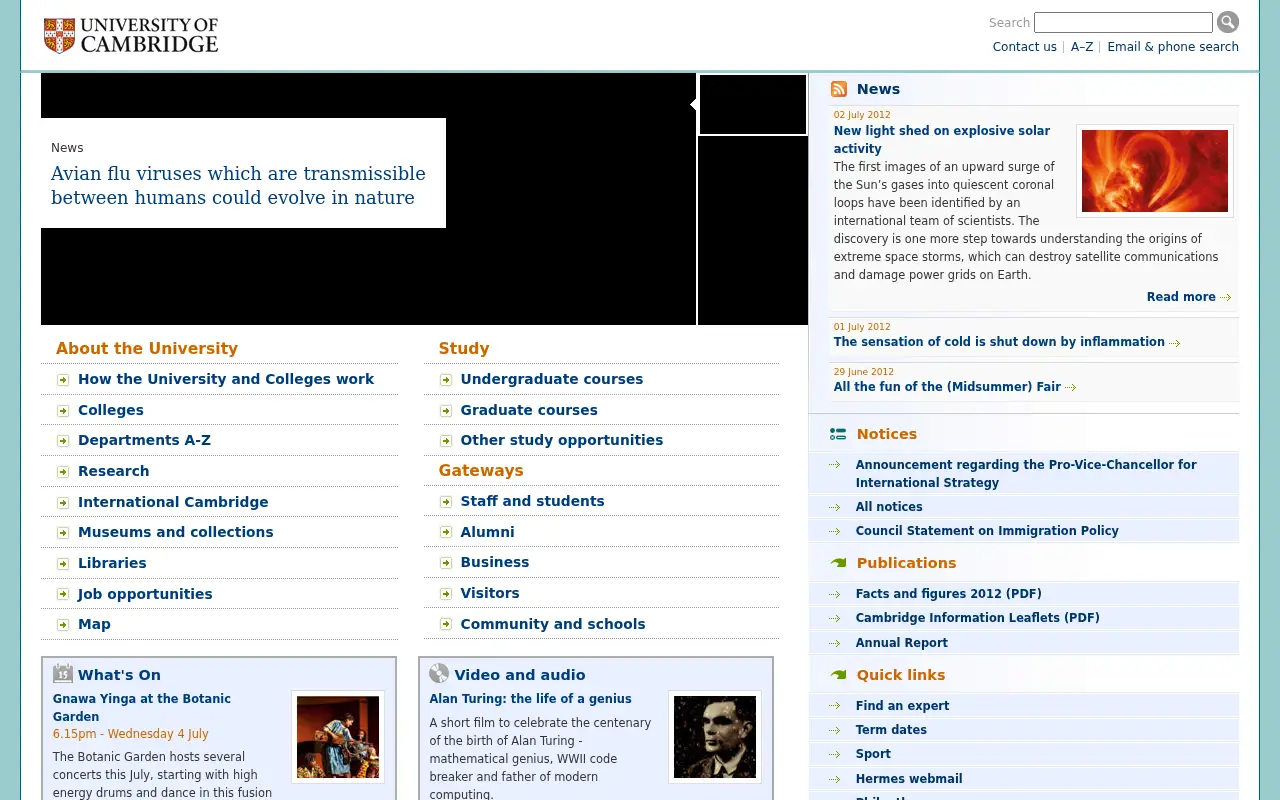Open the A–Z index link
This screenshot has width=1280, height=800.
click(x=1082, y=47)
